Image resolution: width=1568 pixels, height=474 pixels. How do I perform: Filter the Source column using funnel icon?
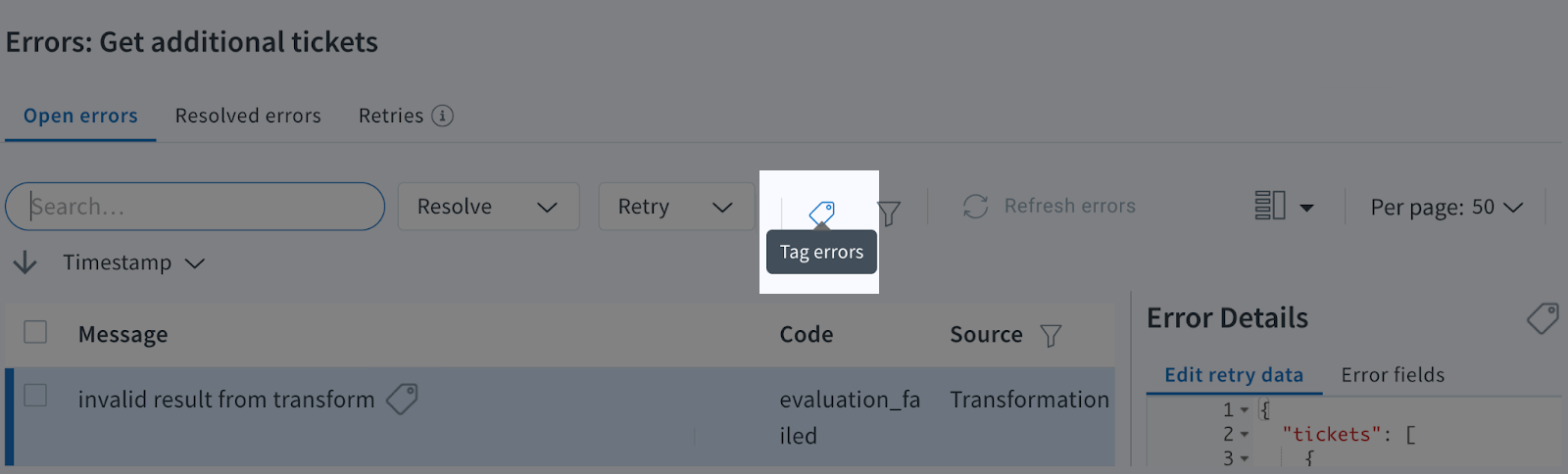(x=1051, y=336)
